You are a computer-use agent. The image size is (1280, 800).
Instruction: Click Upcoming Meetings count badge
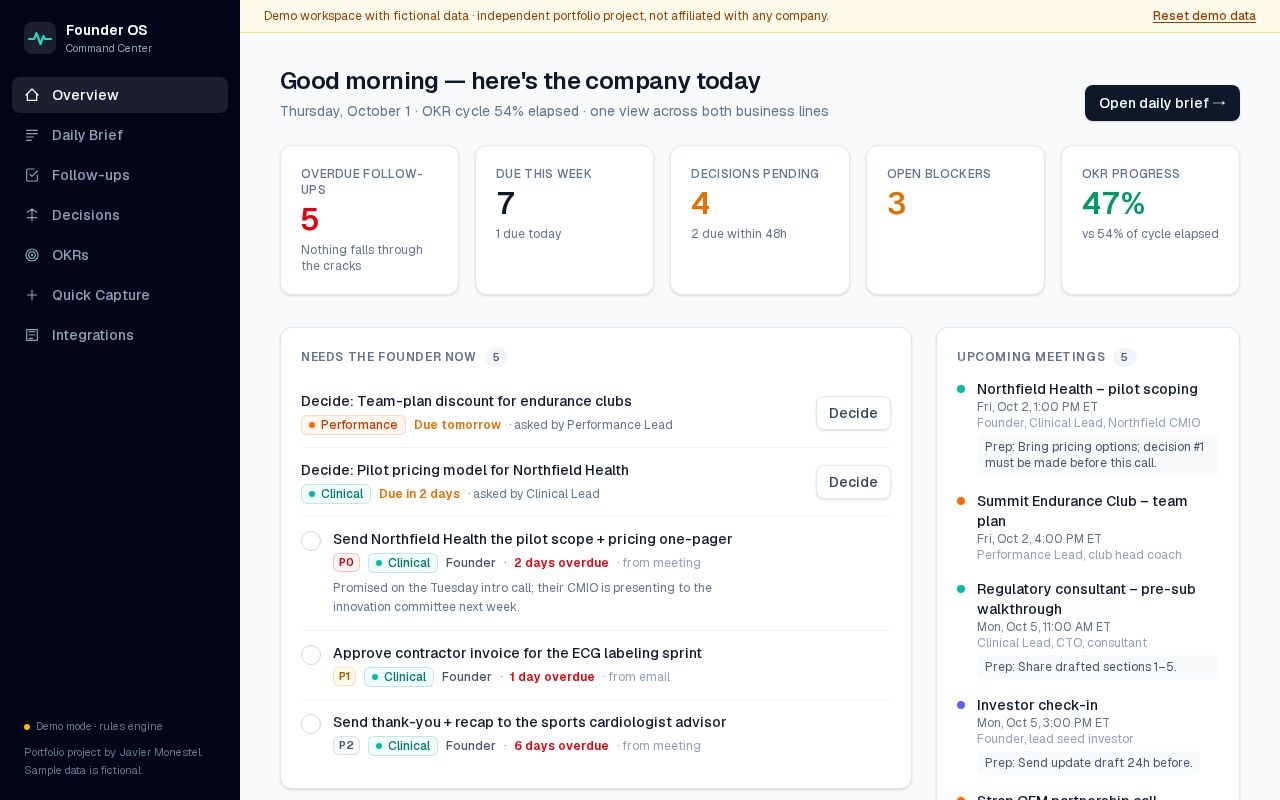pyautogui.click(x=1125, y=357)
